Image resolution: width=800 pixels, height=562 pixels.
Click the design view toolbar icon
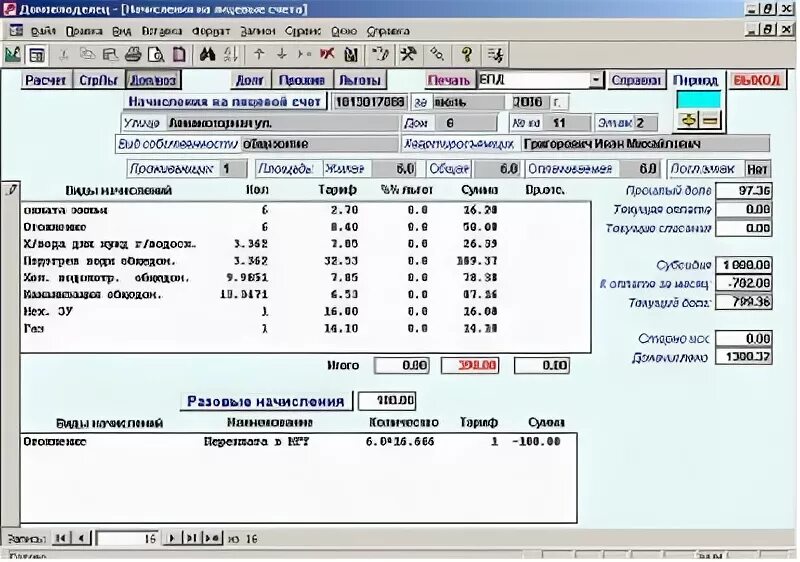pos(12,55)
